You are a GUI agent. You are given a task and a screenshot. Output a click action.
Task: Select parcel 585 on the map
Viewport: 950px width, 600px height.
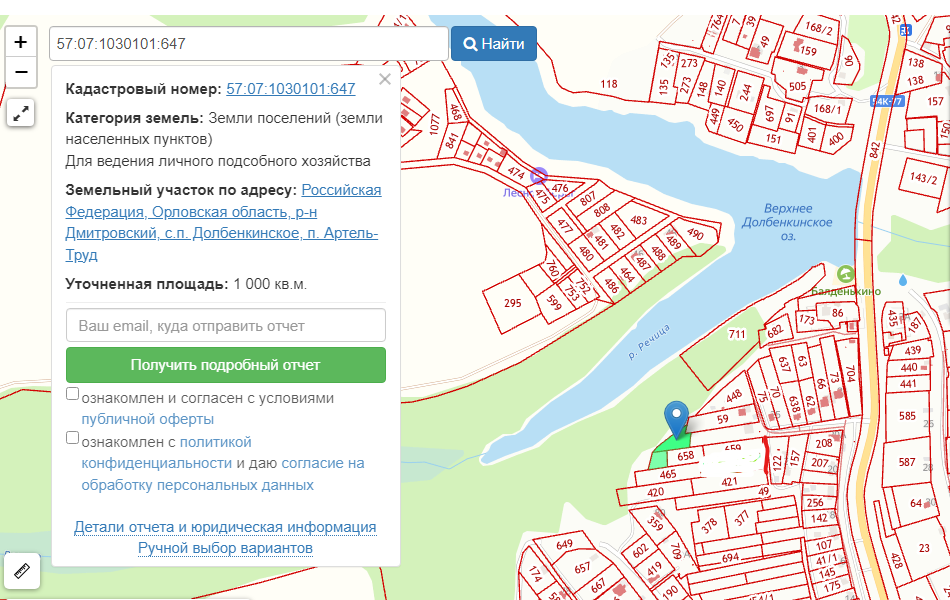click(907, 416)
